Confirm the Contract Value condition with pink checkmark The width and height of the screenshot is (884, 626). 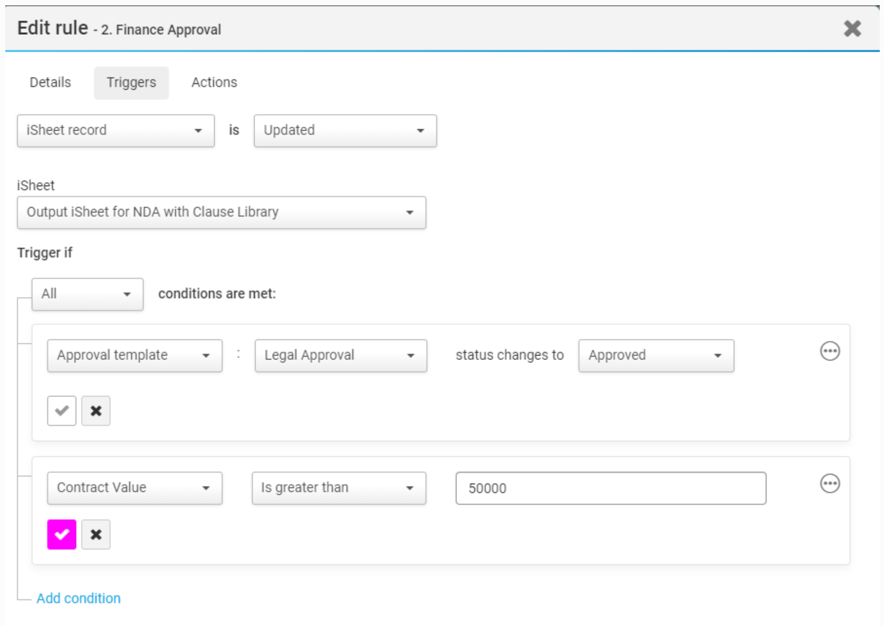coord(62,535)
